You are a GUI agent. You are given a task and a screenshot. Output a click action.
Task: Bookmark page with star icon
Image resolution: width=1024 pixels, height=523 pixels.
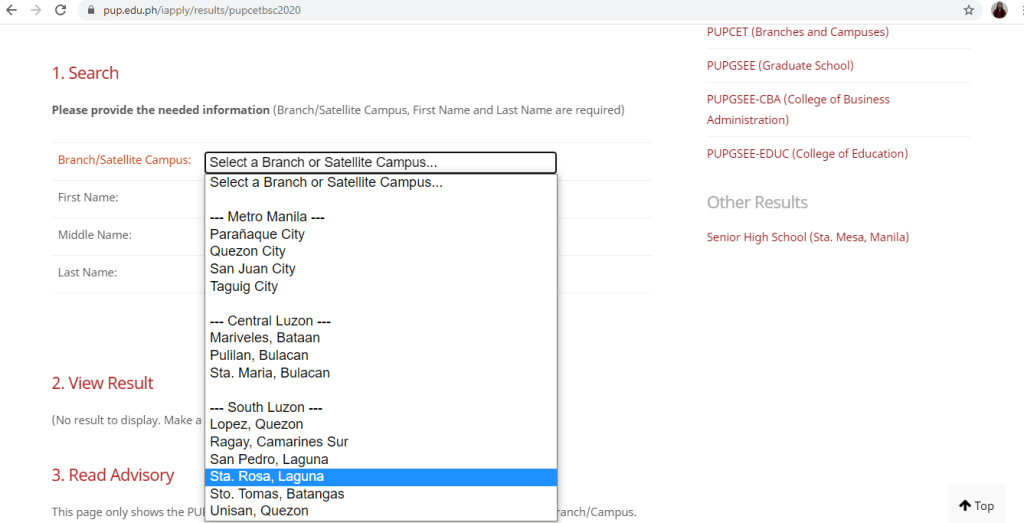click(x=968, y=10)
